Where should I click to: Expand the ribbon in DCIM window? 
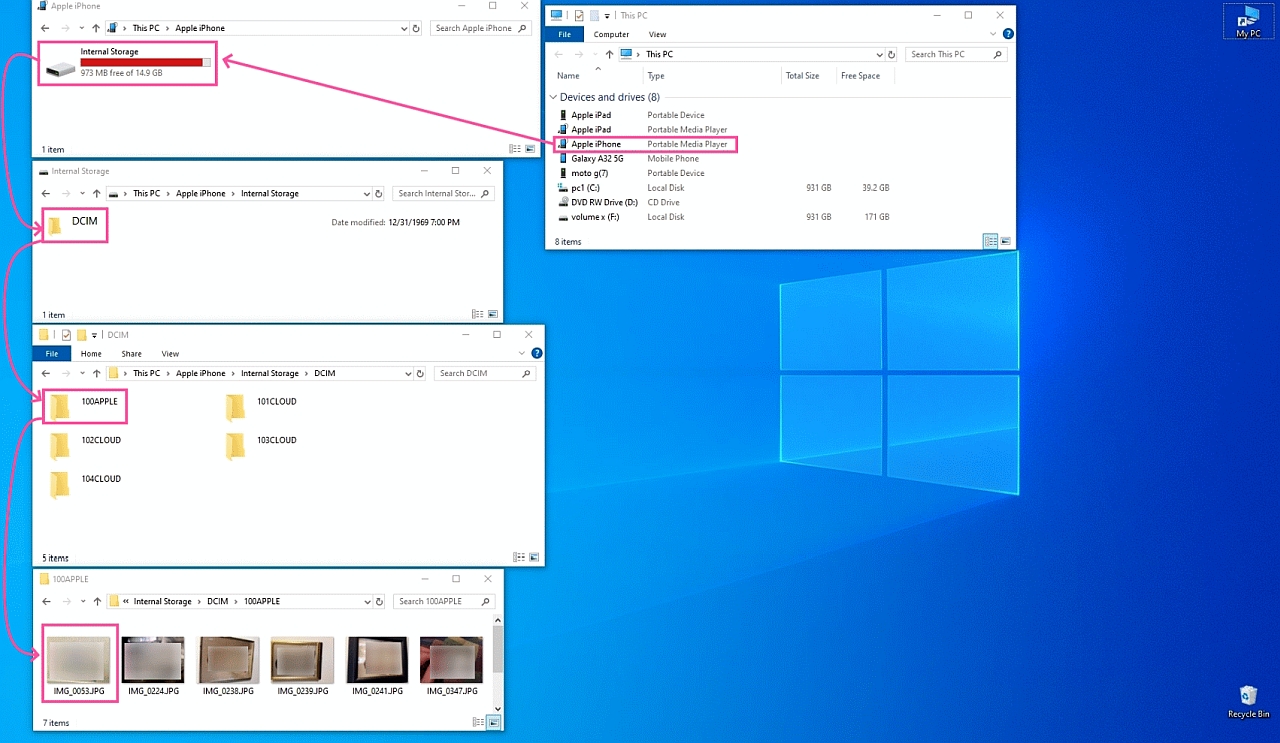tap(523, 353)
